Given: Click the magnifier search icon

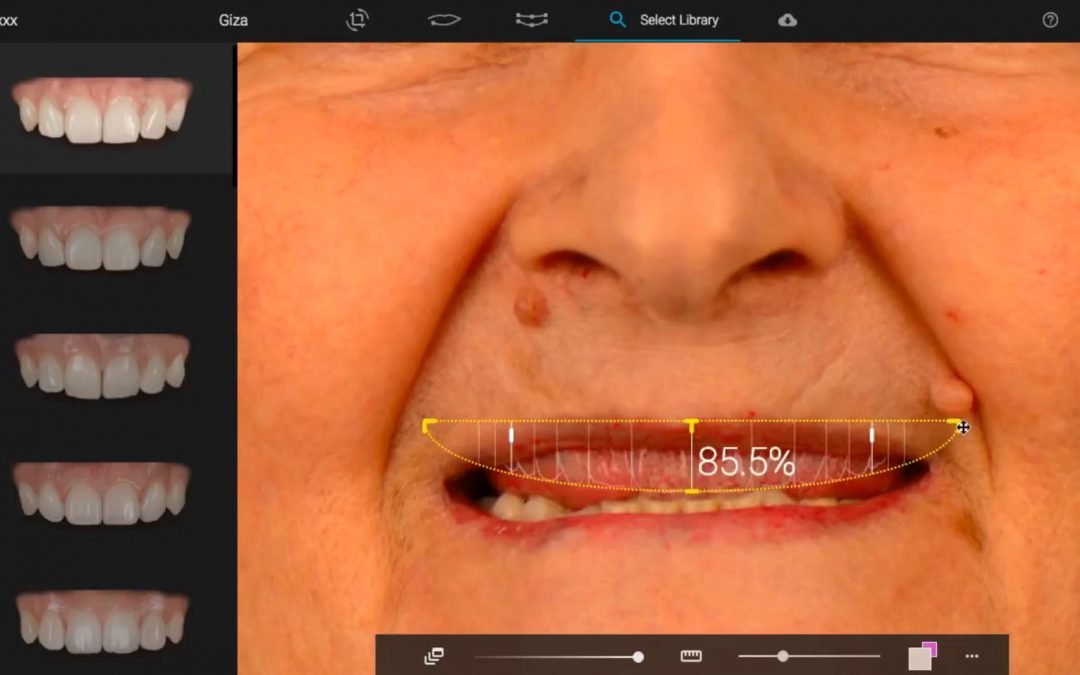Looking at the screenshot, I should (617, 20).
